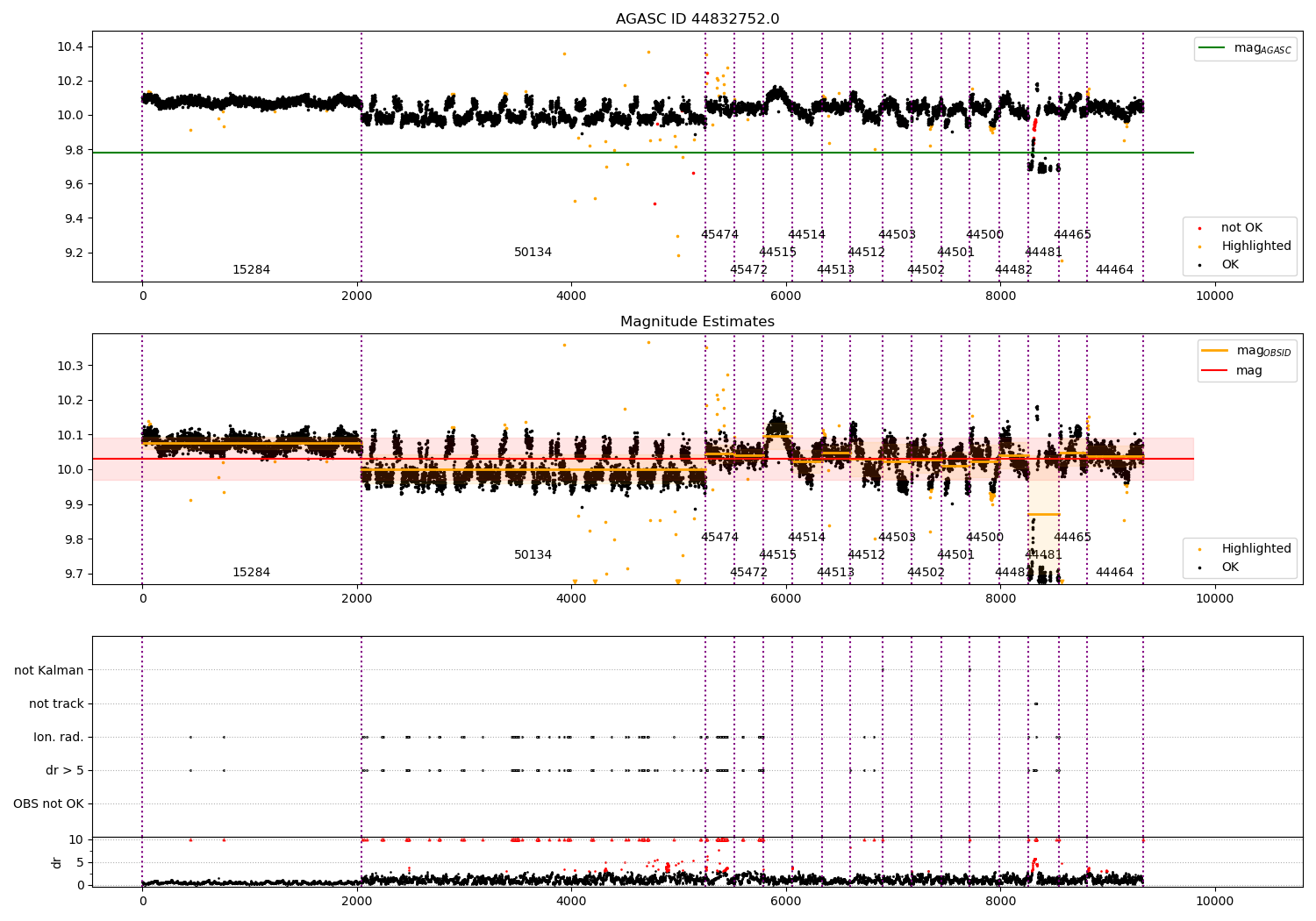Click obsid label 44515 in Magnitude Estimates plot
The image size is (1316, 921).
(777, 555)
